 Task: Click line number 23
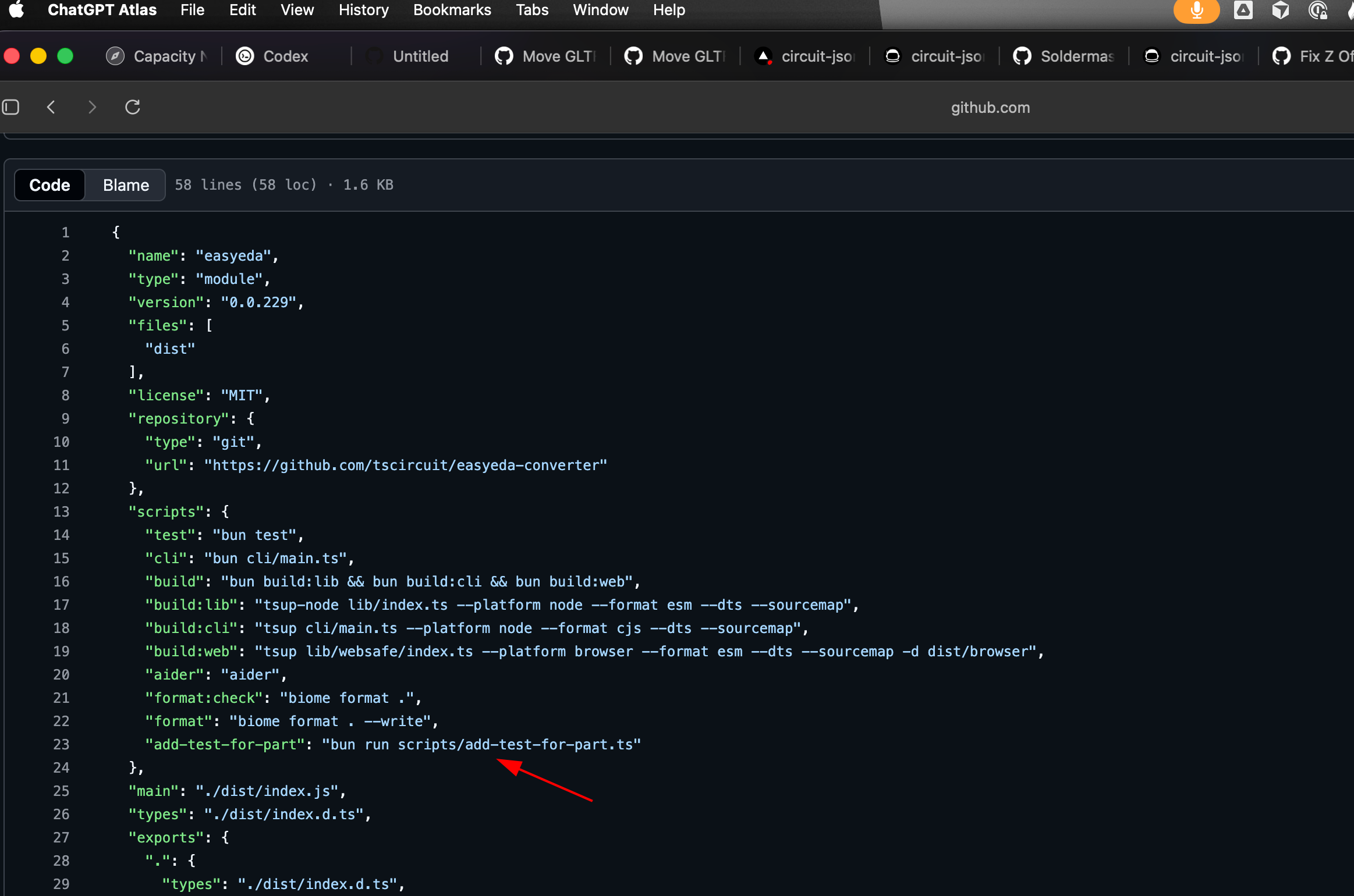point(61,744)
